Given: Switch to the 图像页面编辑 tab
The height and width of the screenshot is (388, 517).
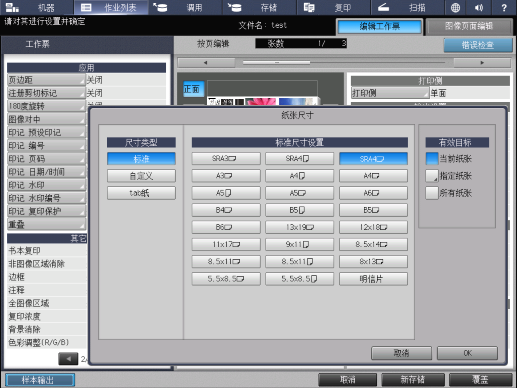Looking at the screenshot, I should pos(469,26).
